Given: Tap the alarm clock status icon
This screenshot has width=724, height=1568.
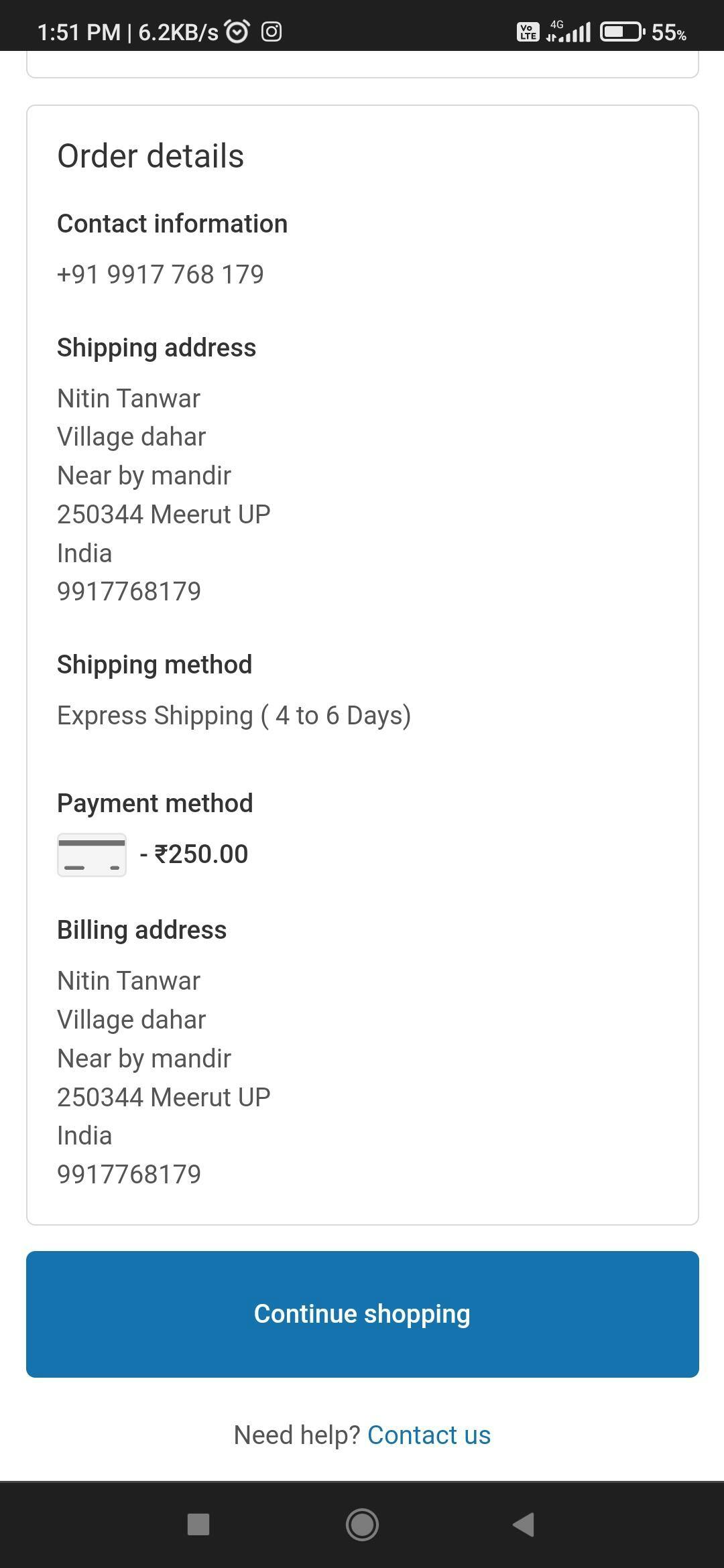Looking at the screenshot, I should pyautogui.click(x=237, y=31).
